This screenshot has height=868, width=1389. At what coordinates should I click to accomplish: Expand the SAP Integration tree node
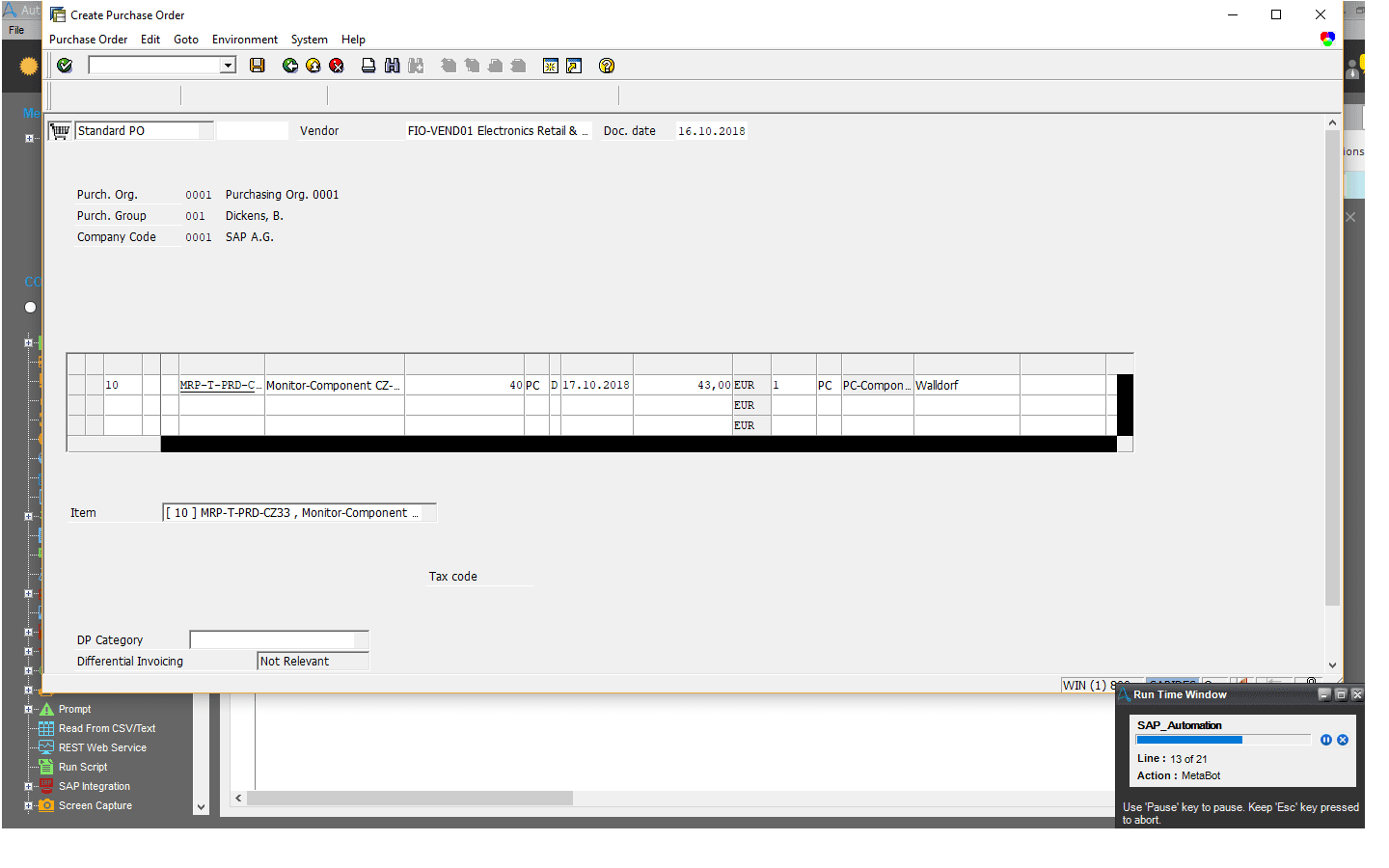tap(28, 786)
